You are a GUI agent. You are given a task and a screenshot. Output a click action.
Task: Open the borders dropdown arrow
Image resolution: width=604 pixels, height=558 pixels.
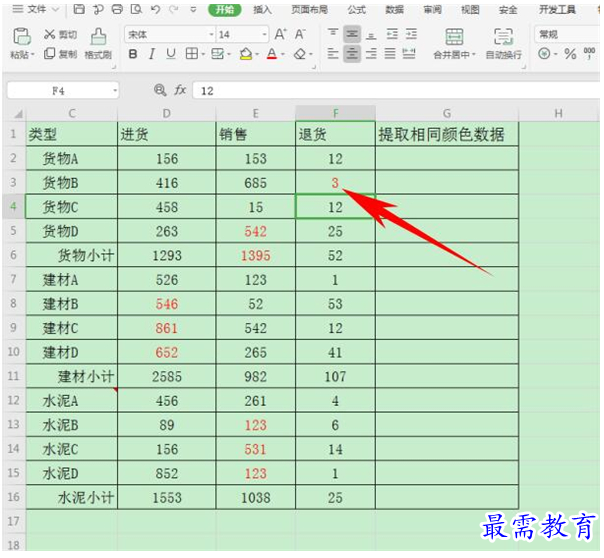coord(203,54)
